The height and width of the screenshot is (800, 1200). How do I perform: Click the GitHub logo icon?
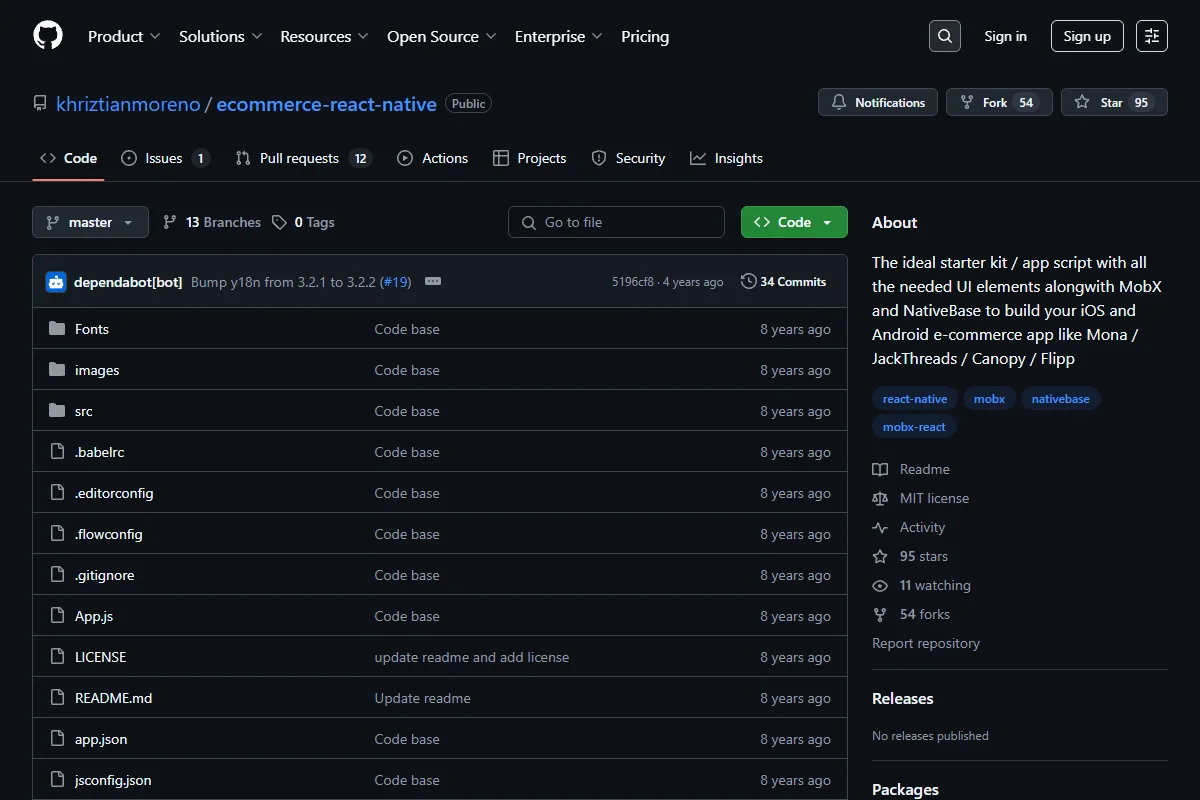[x=48, y=36]
